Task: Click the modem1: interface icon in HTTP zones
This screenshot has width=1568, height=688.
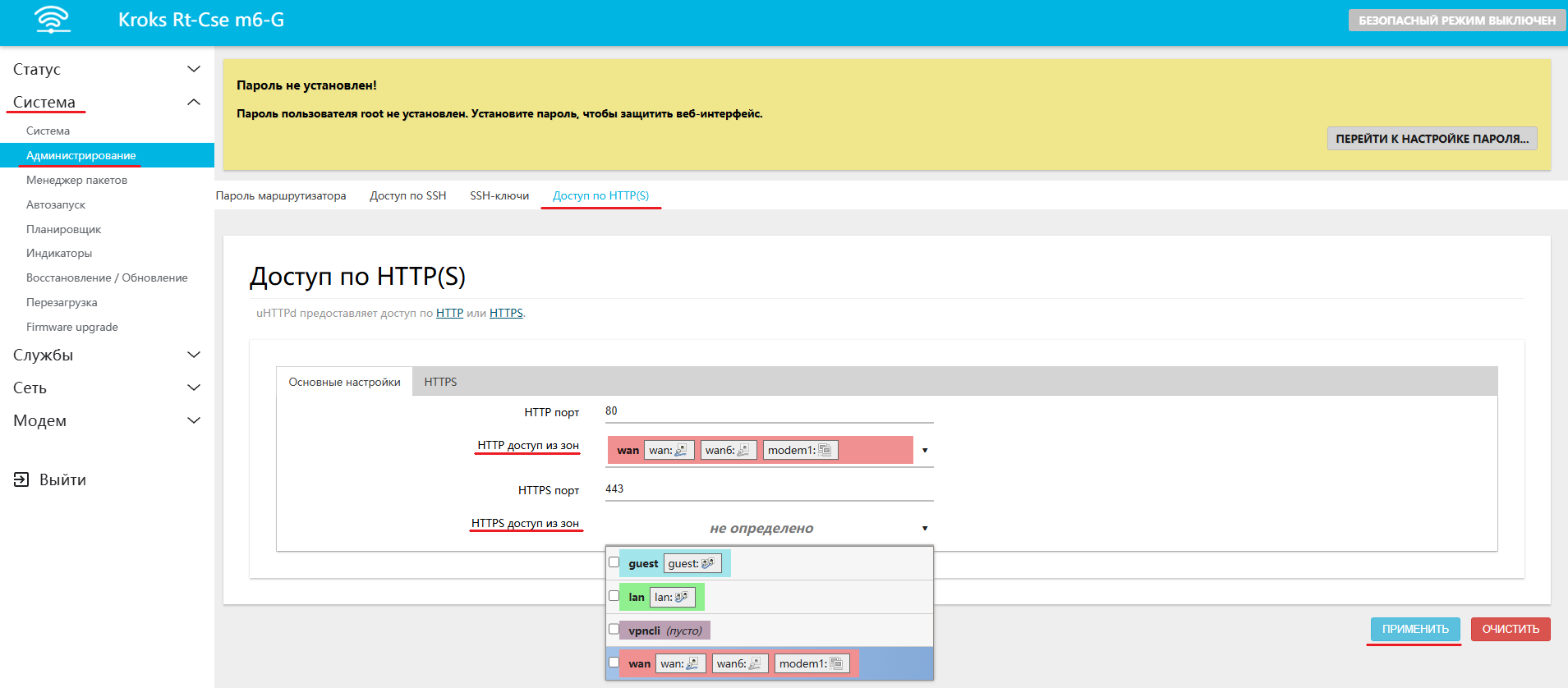Action: tap(825, 450)
